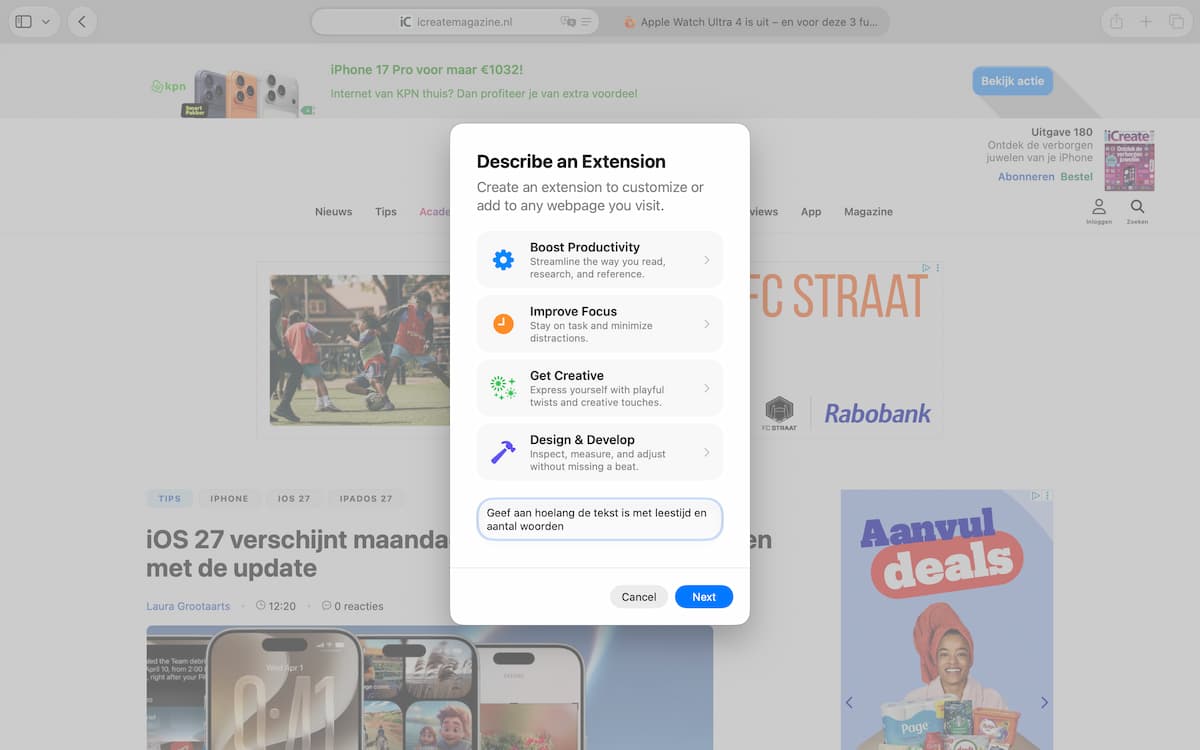Open the sidebar dropdown arrow in toolbar

(x=46, y=22)
